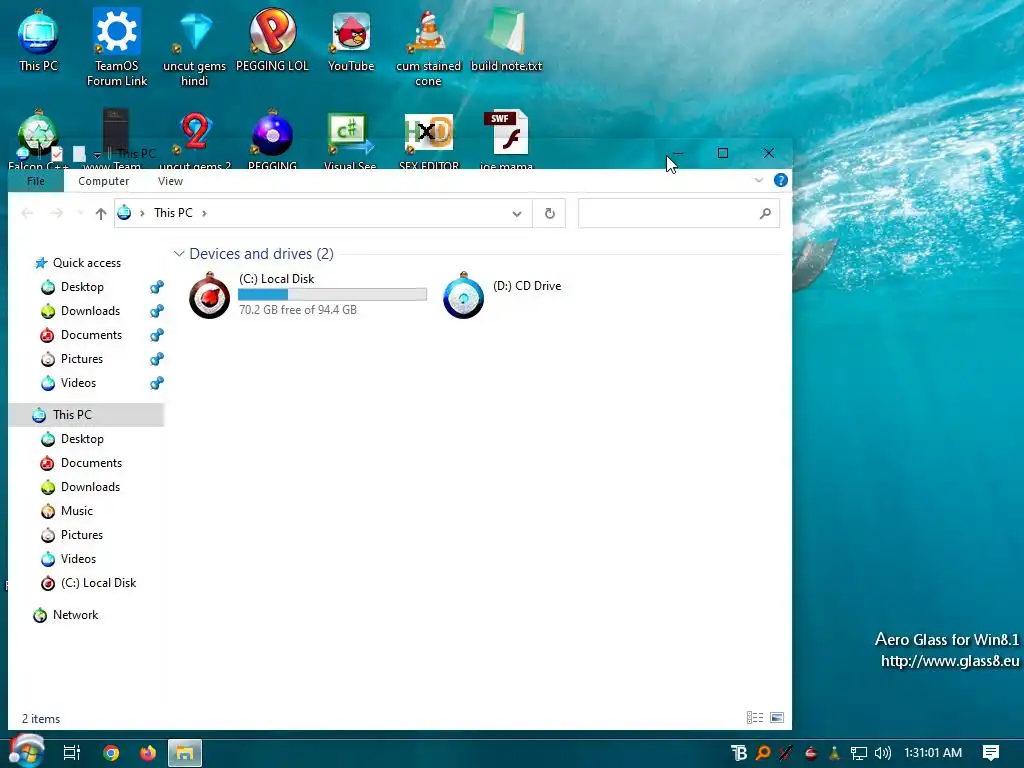The image size is (1024, 768).
Task: Go back with the Back arrow
Action: (27, 213)
